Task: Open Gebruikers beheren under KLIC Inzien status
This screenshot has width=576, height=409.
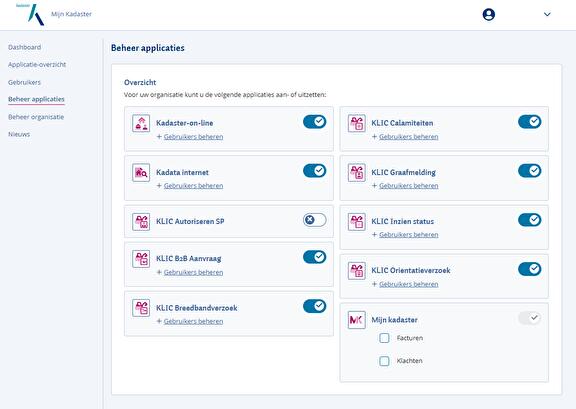Action: (408, 234)
